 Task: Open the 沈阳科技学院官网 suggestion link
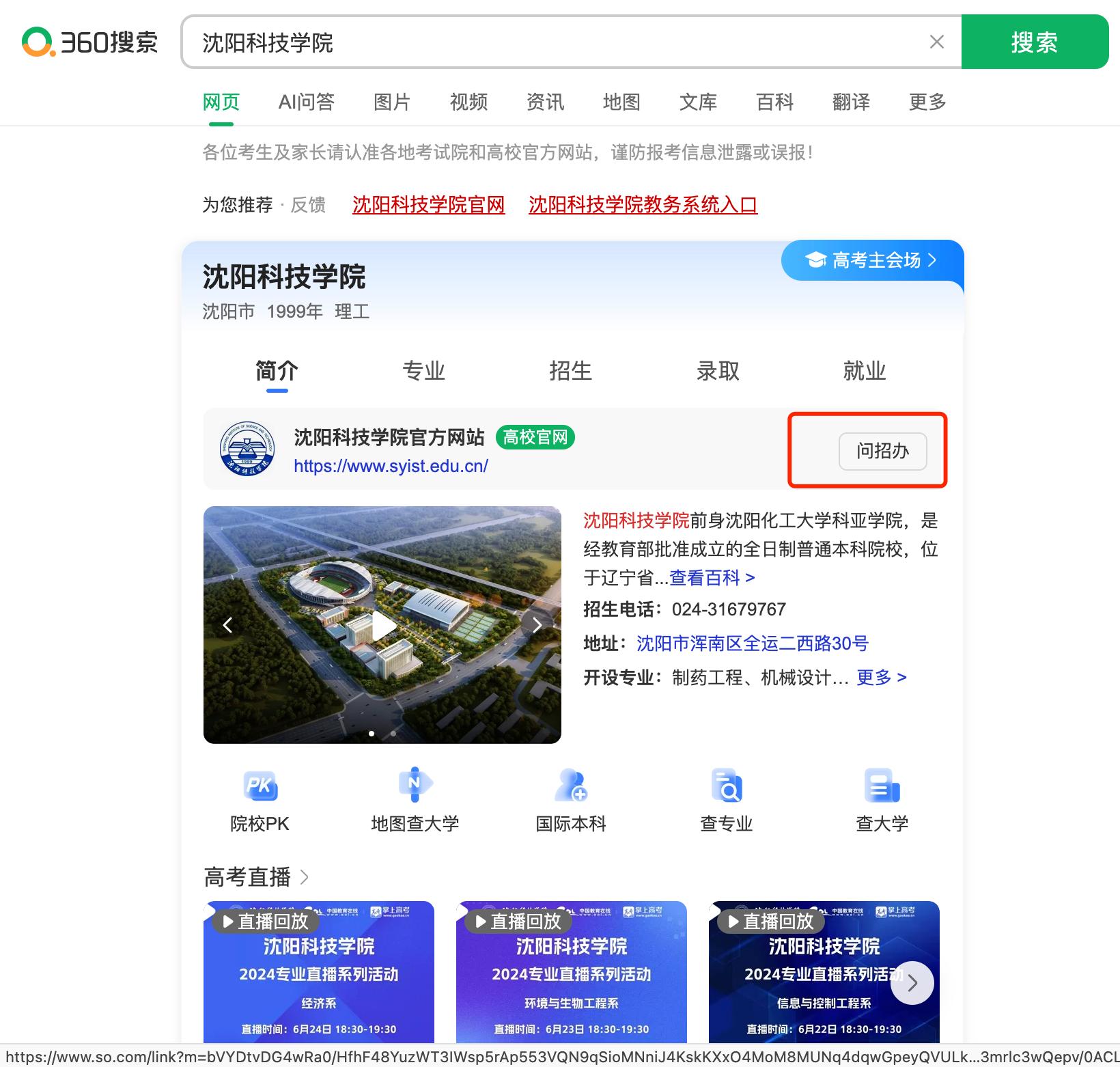tap(428, 205)
